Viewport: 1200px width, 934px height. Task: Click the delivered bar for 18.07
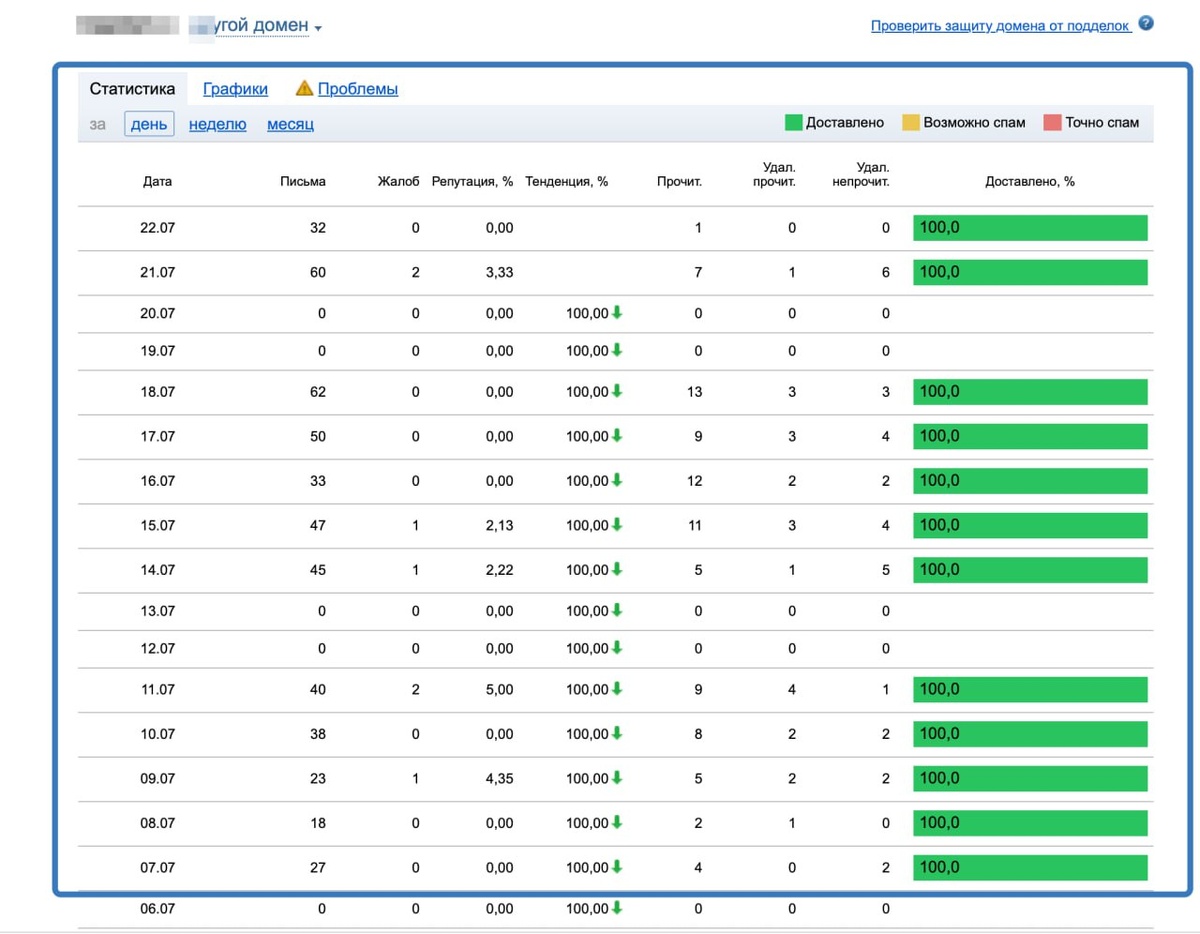pyautogui.click(x=1030, y=391)
